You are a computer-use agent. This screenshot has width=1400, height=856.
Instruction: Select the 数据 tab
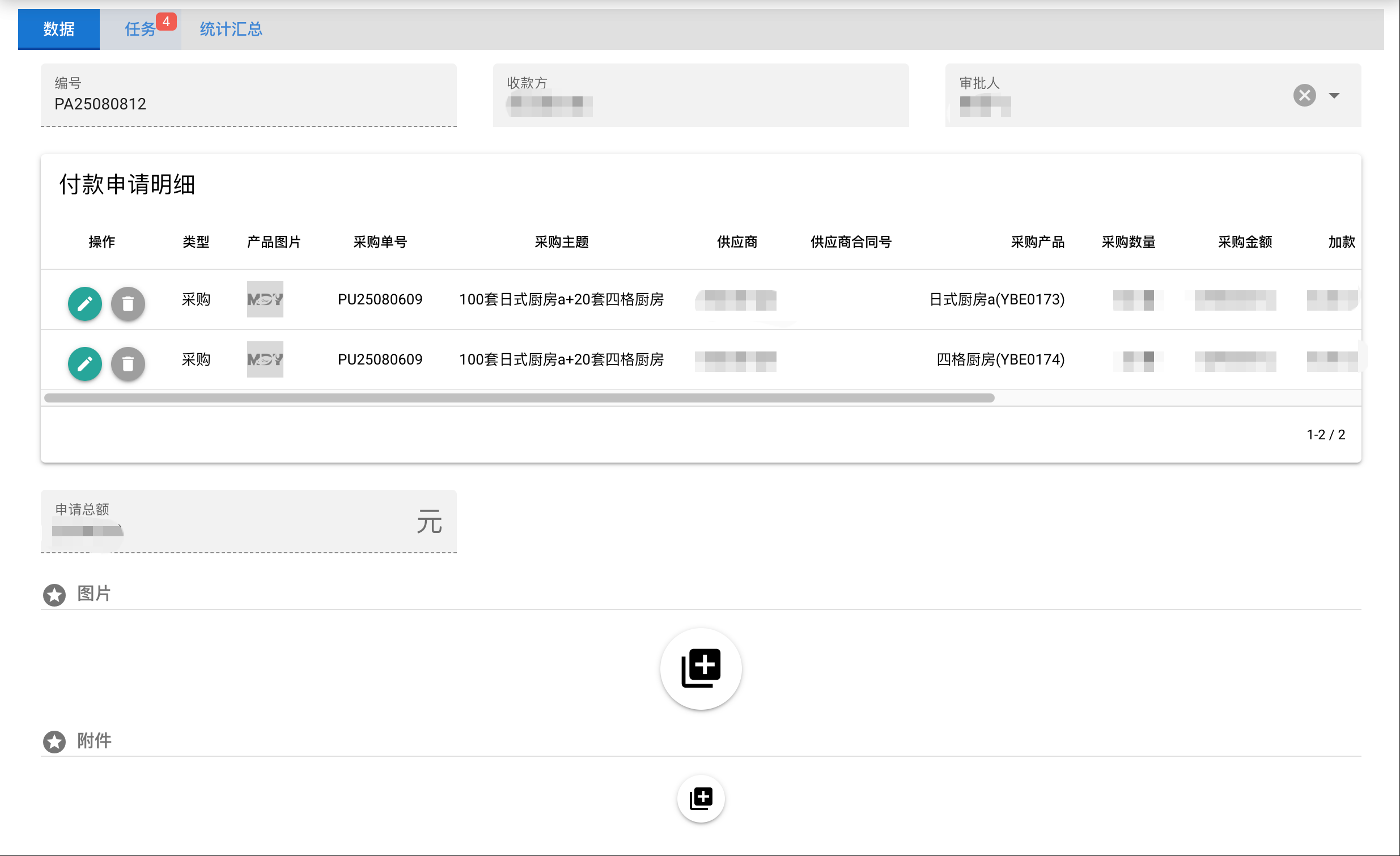click(x=58, y=29)
